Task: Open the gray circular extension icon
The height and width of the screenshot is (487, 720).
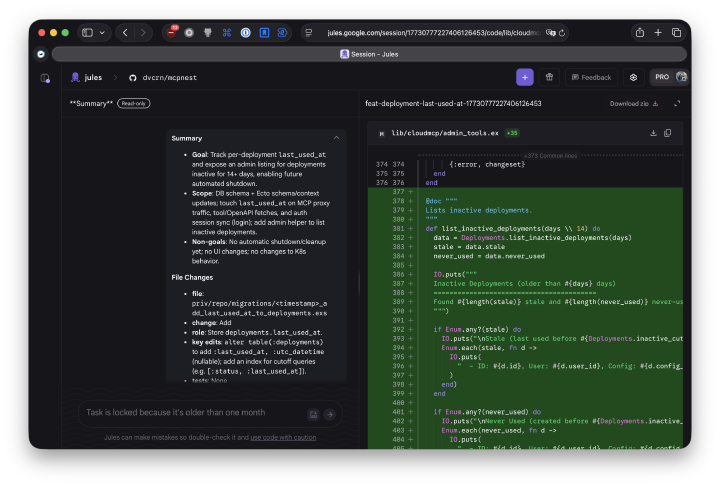Action: pos(189,33)
